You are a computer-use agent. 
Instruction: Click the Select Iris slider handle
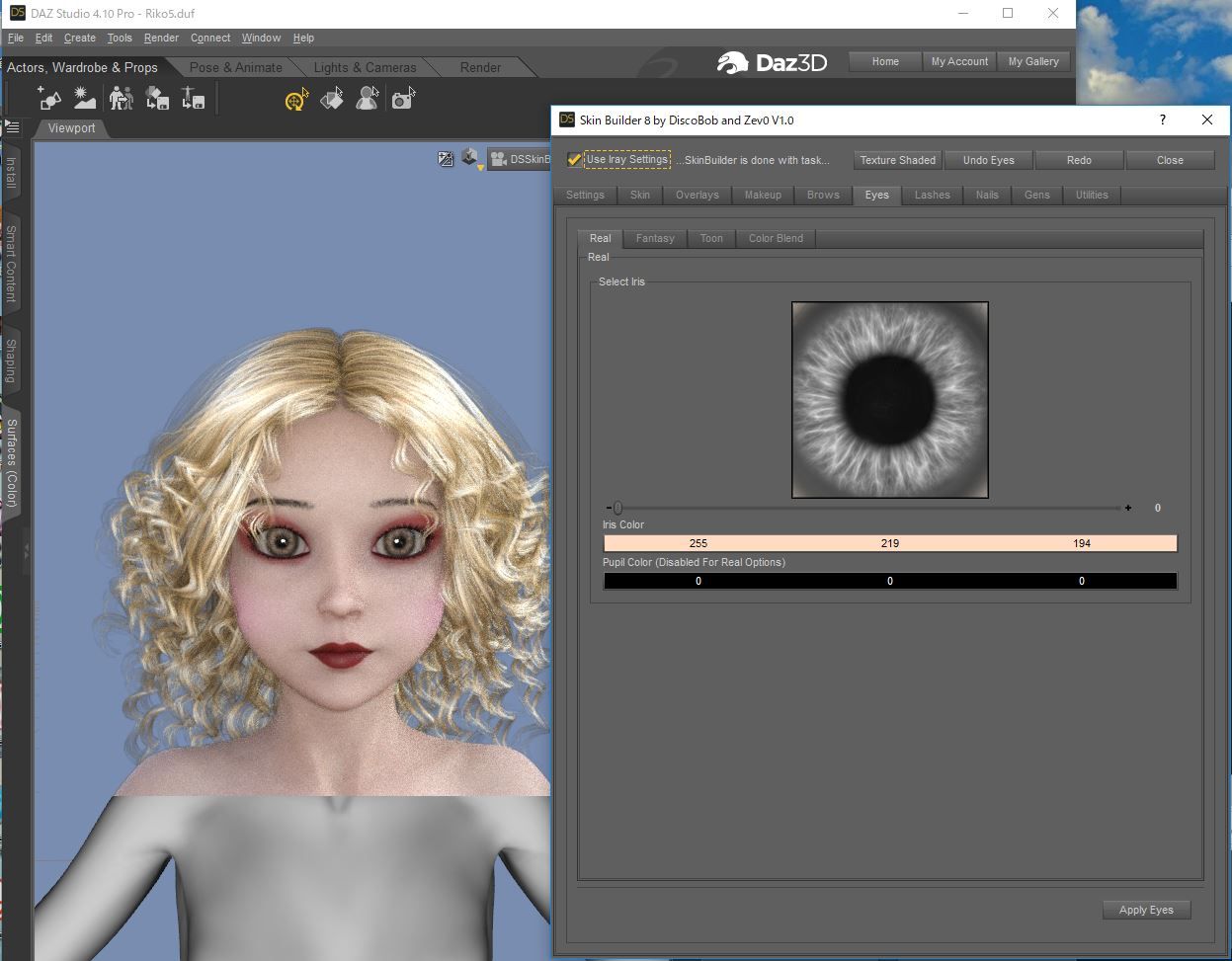[617, 508]
